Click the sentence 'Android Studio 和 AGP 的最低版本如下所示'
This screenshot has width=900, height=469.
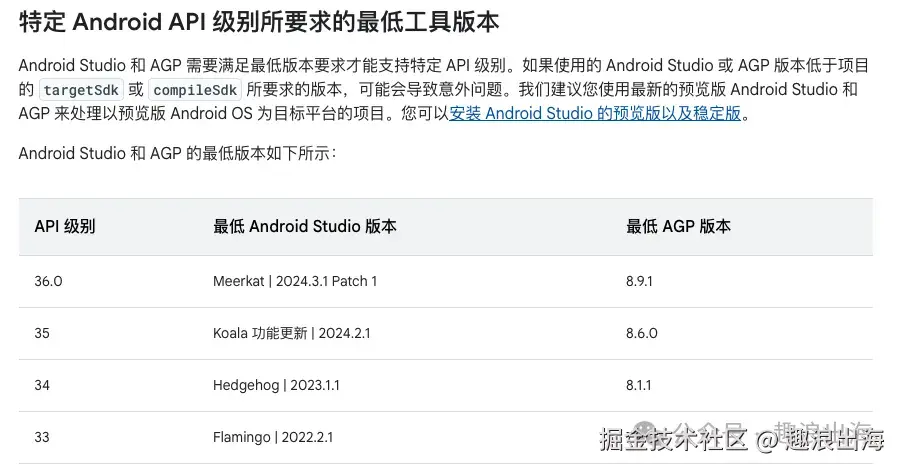177,153
